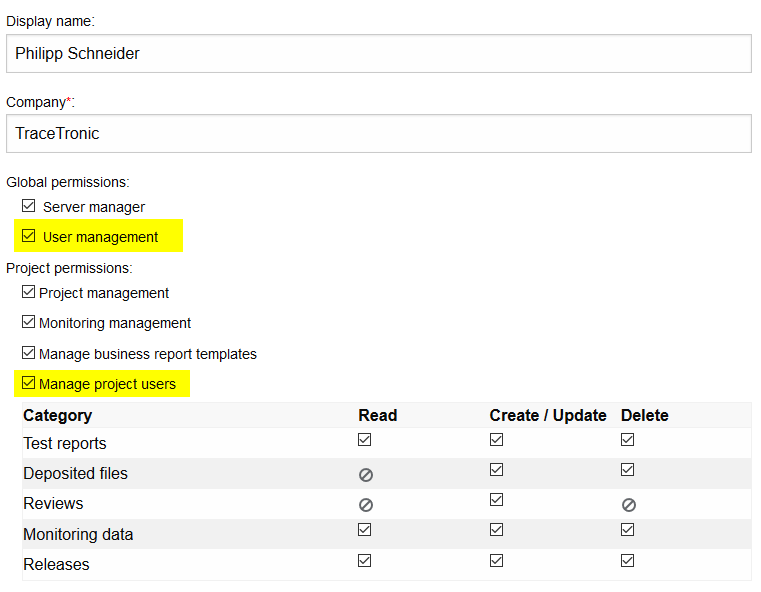
Task: Click the Manage project users label
Action: tap(107, 384)
